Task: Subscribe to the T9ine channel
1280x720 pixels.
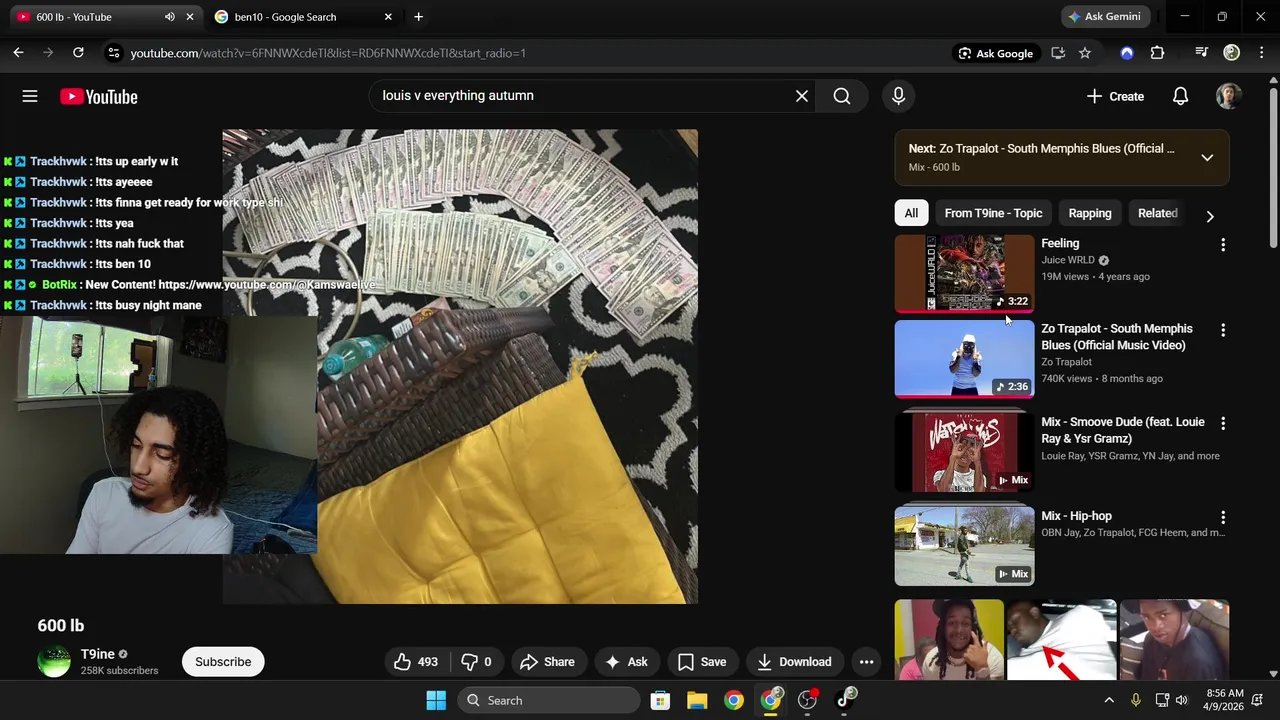Action: (223, 662)
